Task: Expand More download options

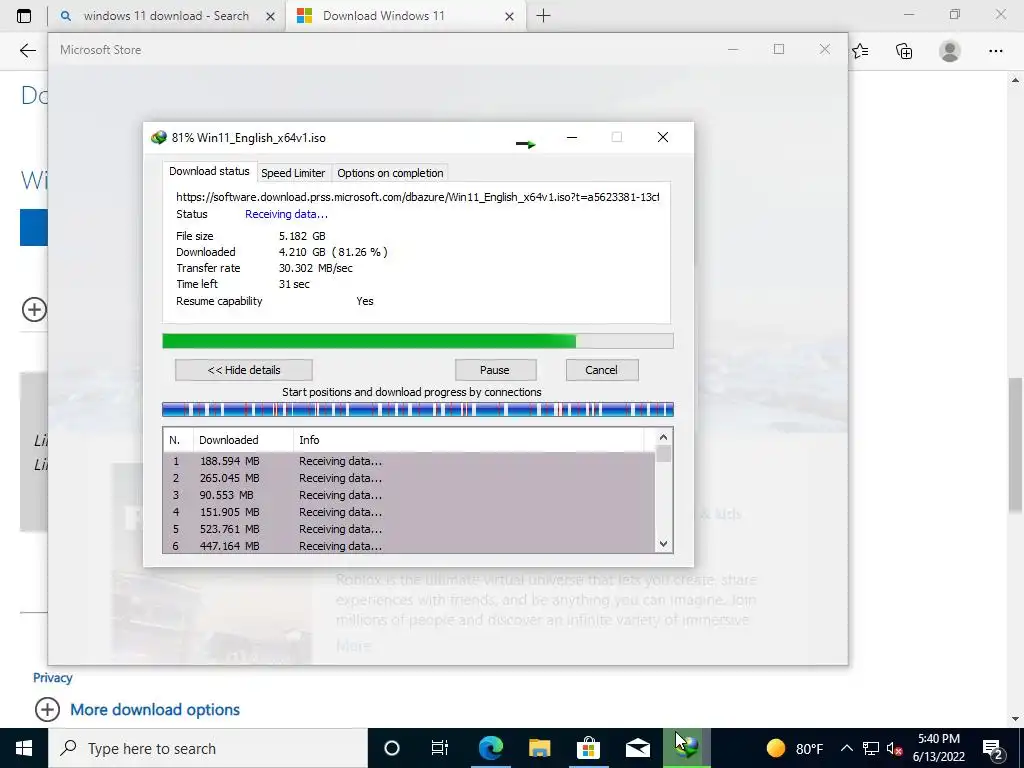Action: [x=155, y=710]
